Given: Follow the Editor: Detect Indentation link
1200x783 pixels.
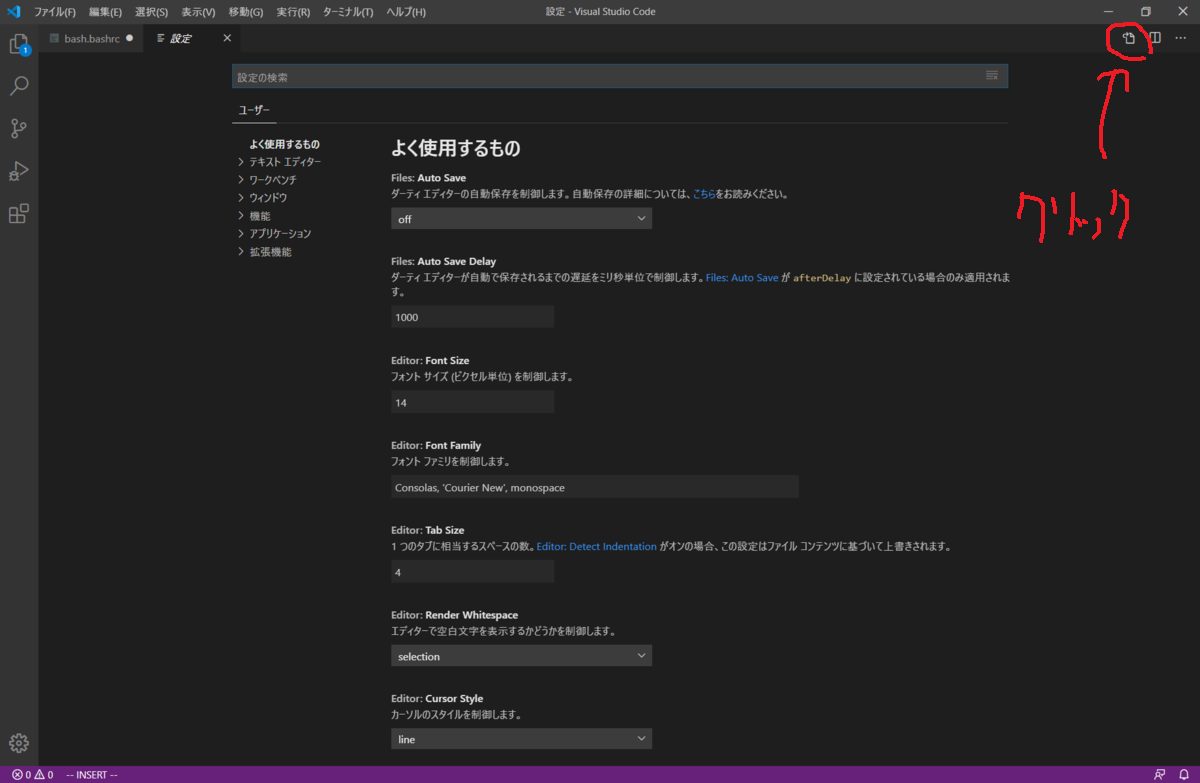Looking at the screenshot, I should click(x=597, y=547).
